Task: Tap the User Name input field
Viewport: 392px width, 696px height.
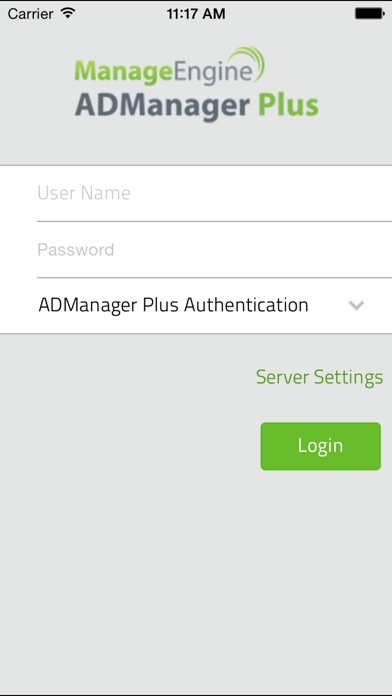Action: (214, 193)
